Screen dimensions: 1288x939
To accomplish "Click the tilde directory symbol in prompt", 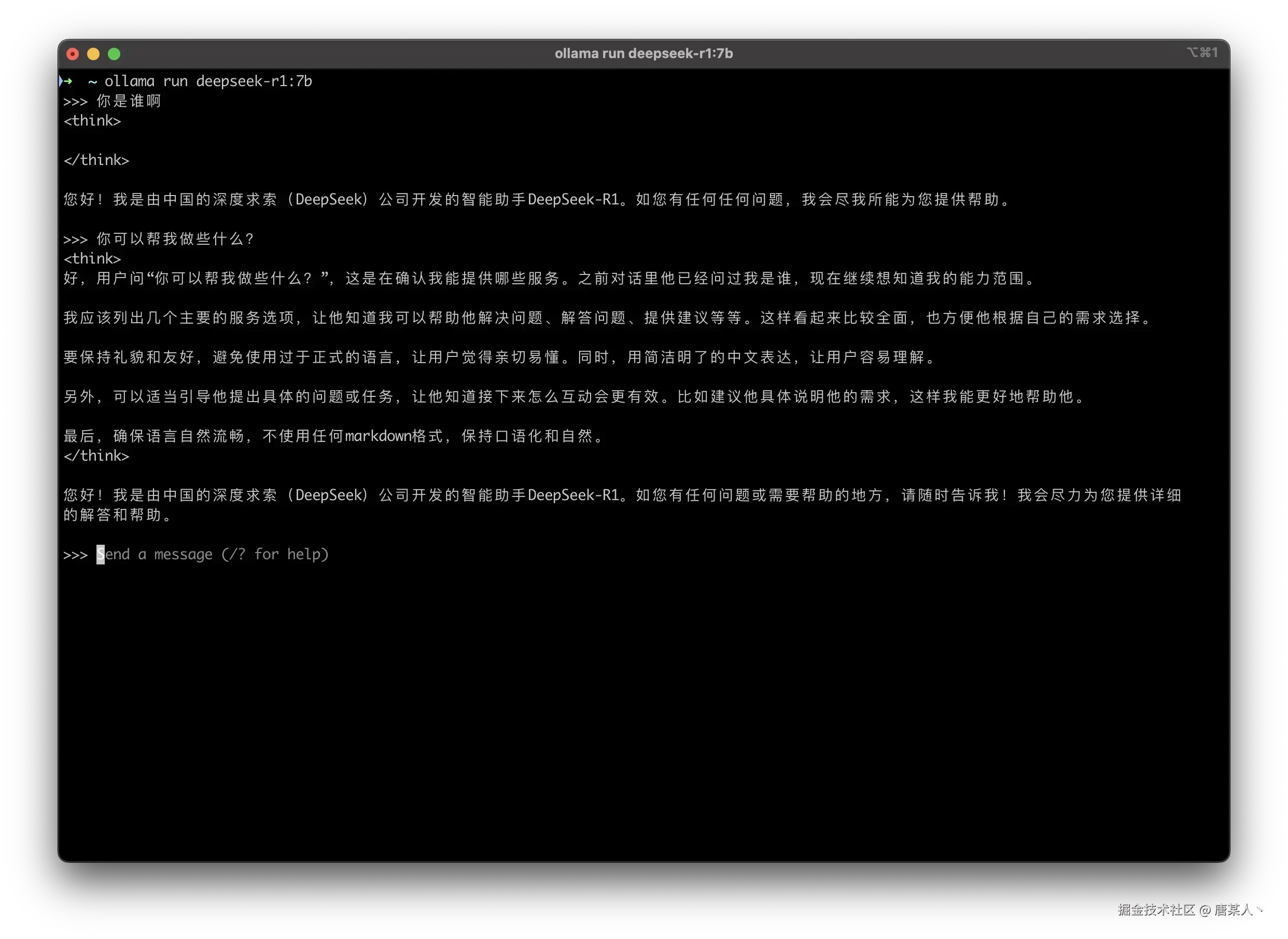I will click(92, 82).
